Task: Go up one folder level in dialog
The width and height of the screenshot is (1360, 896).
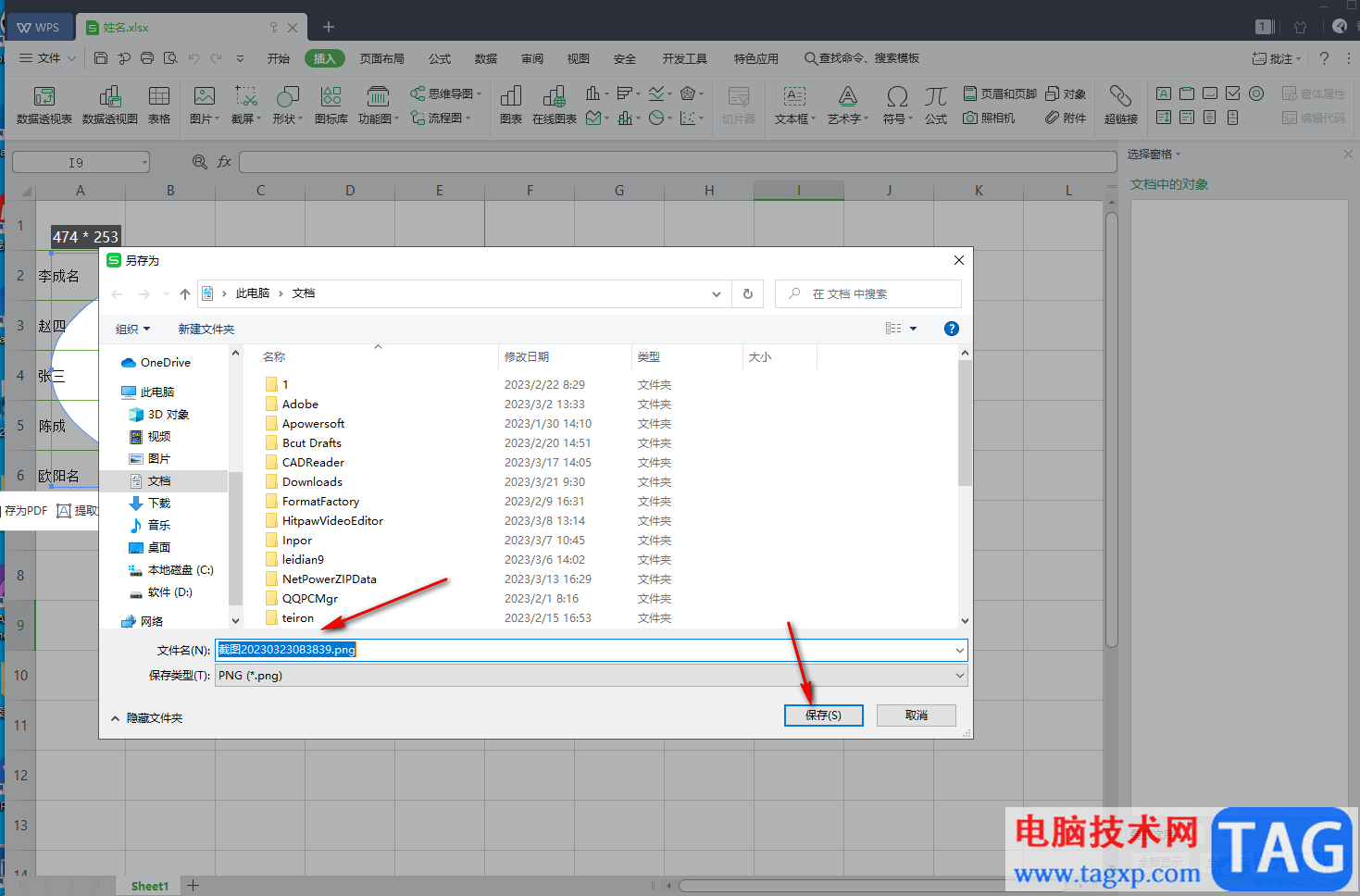Action: [185, 294]
